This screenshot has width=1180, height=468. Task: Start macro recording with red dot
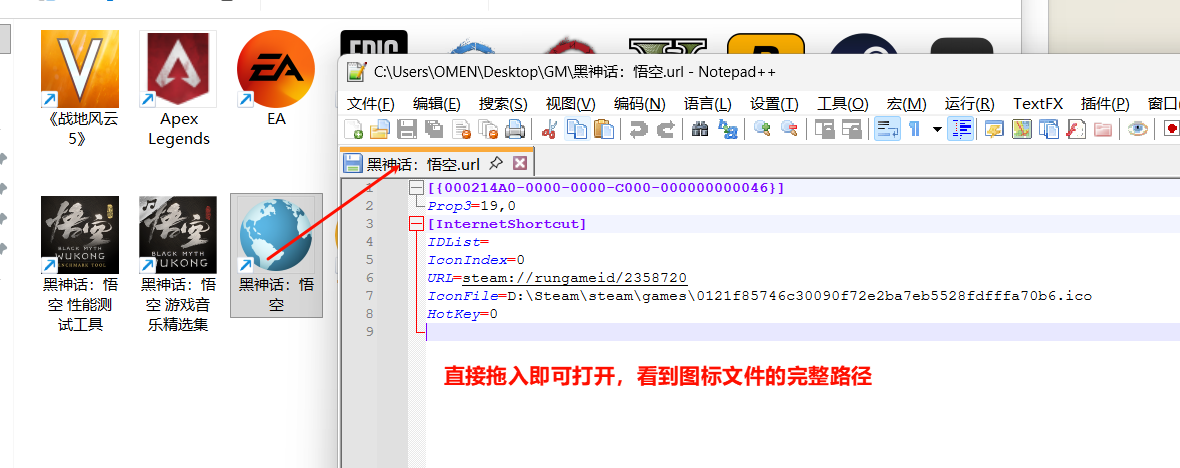tap(1171, 129)
